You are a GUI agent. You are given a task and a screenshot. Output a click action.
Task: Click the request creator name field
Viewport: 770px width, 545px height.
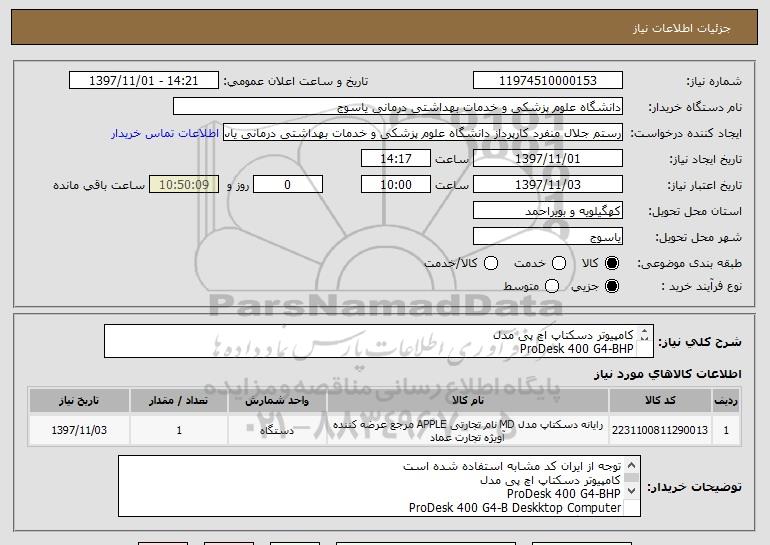tap(423, 133)
